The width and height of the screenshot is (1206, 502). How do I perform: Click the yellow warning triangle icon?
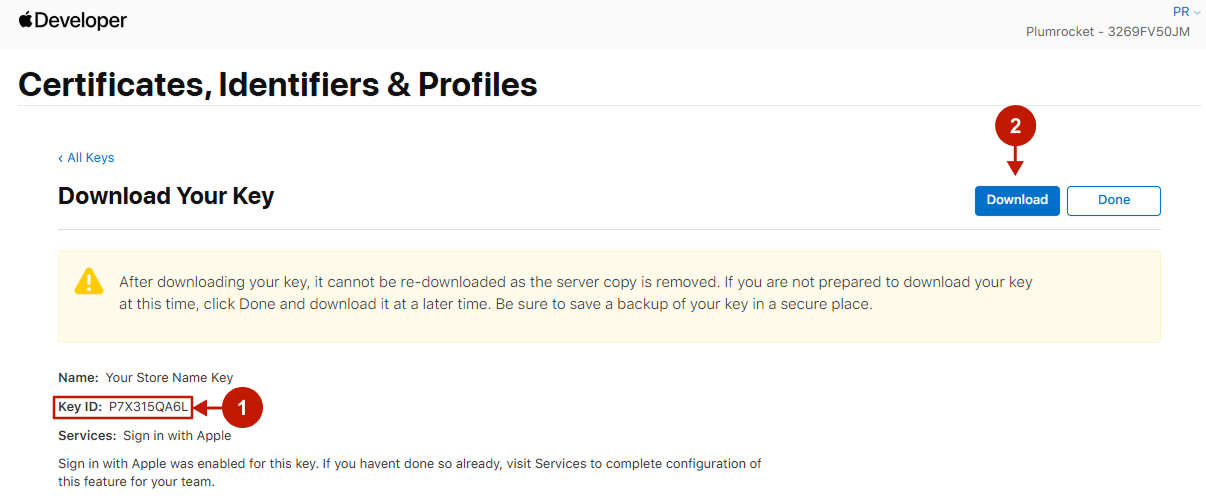(x=90, y=280)
